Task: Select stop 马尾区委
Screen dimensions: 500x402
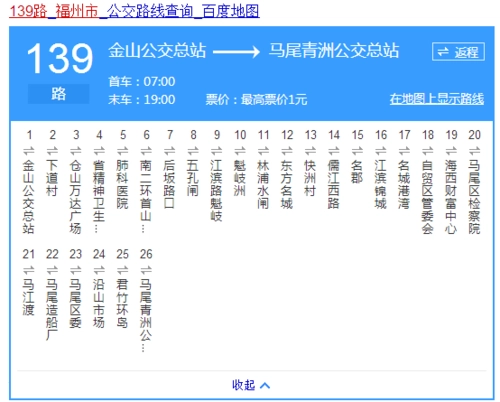Action: (x=76, y=303)
